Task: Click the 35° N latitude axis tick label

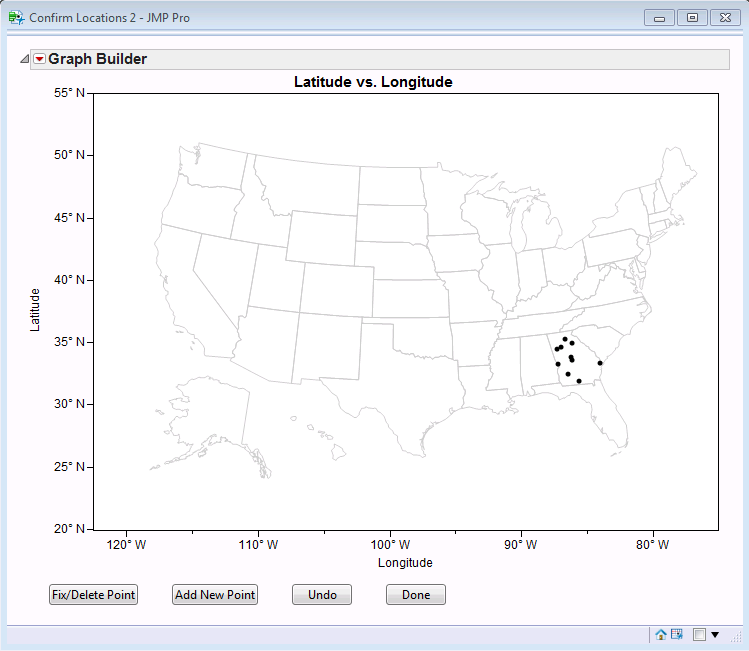Action: click(x=69, y=342)
